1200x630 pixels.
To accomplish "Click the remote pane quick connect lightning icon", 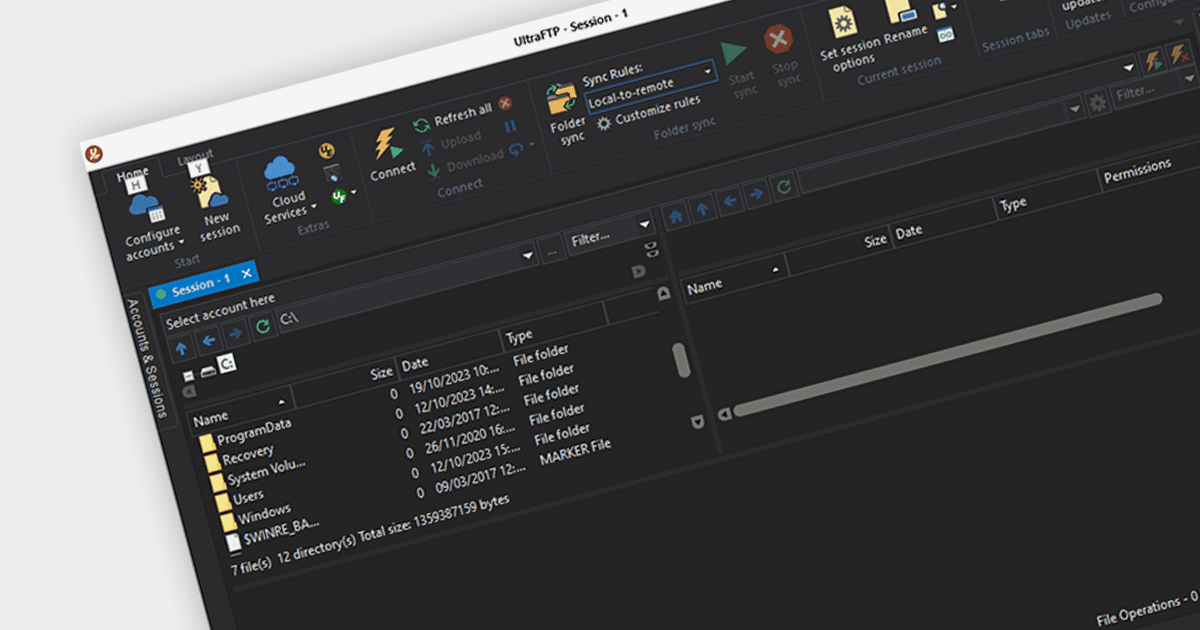I will tap(1152, 60).
